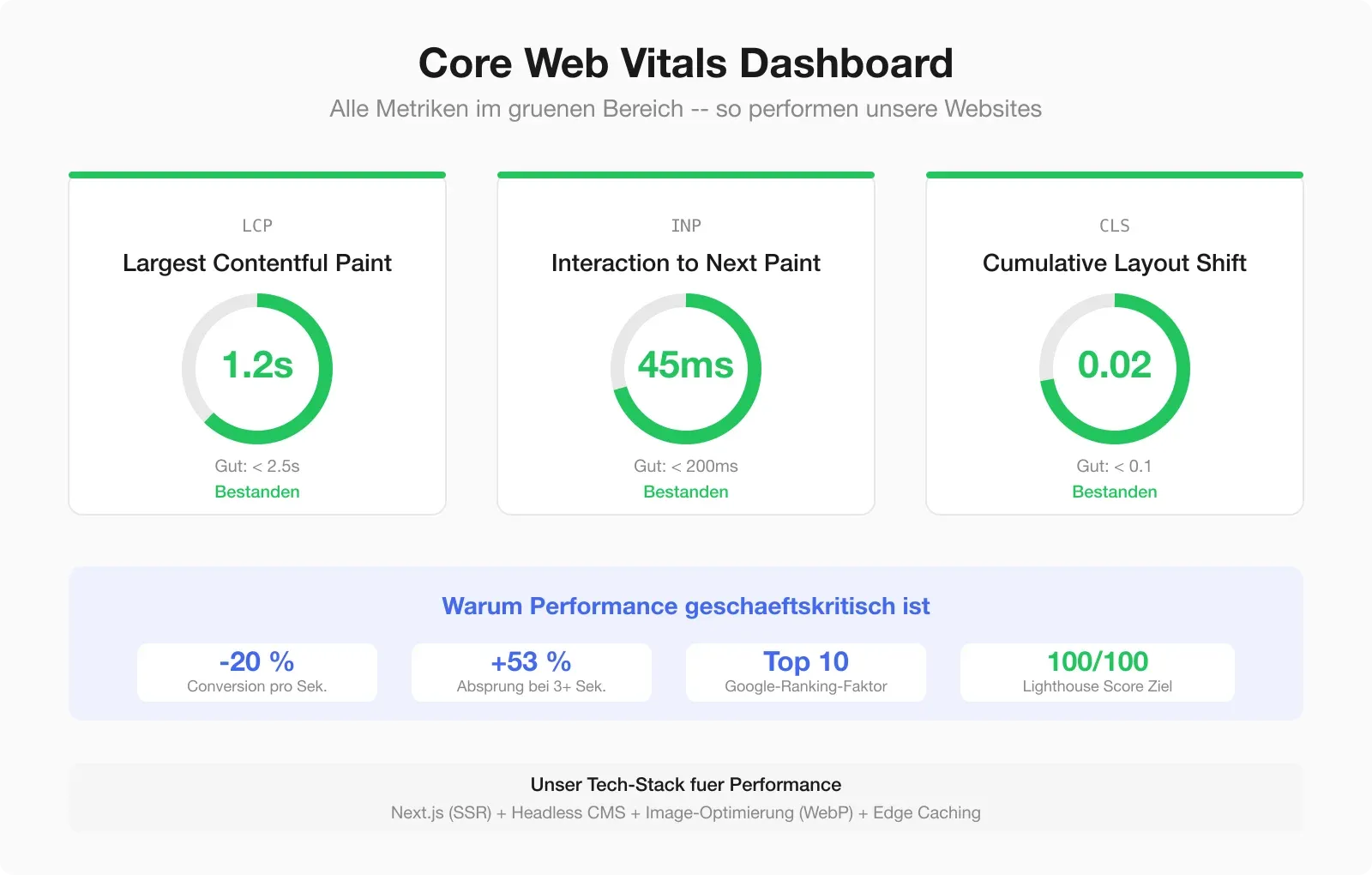Select the 45ms value in the INP circle
The width and height of the screenshot is (1372, 875).
(x=686, y=367)
